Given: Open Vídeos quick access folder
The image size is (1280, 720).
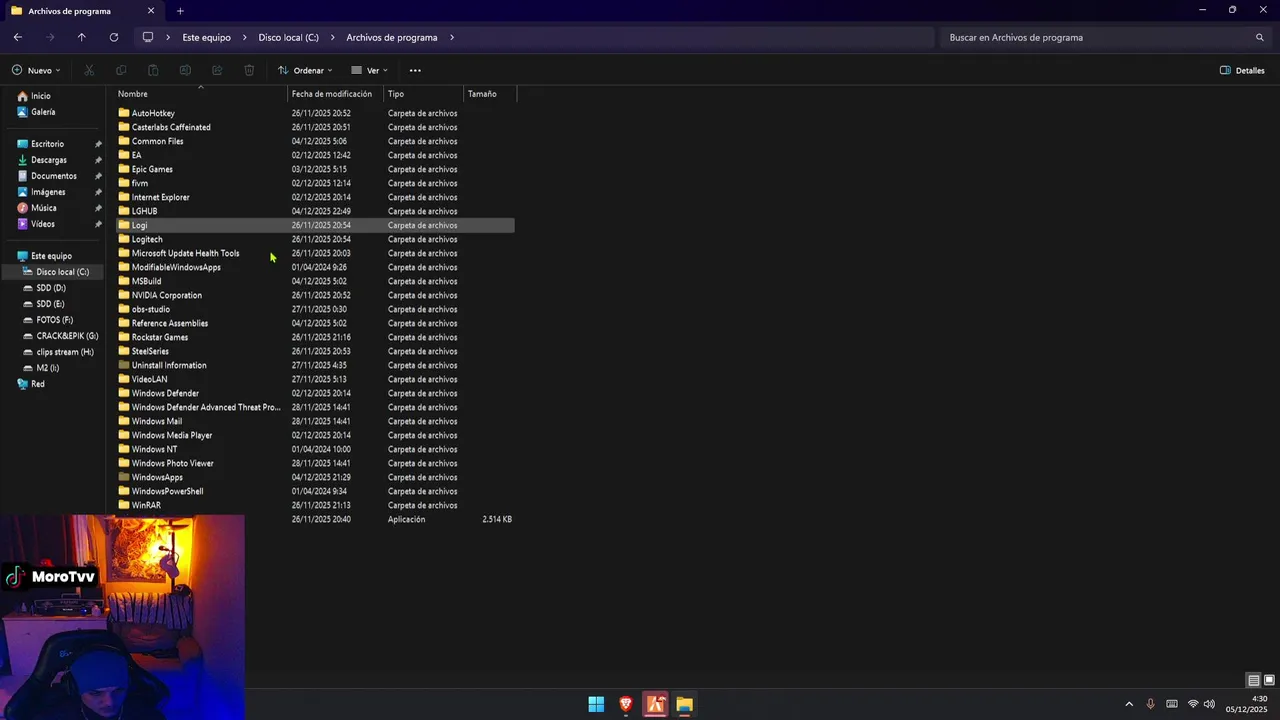Looking at the screenshot, I should (42, 224).
